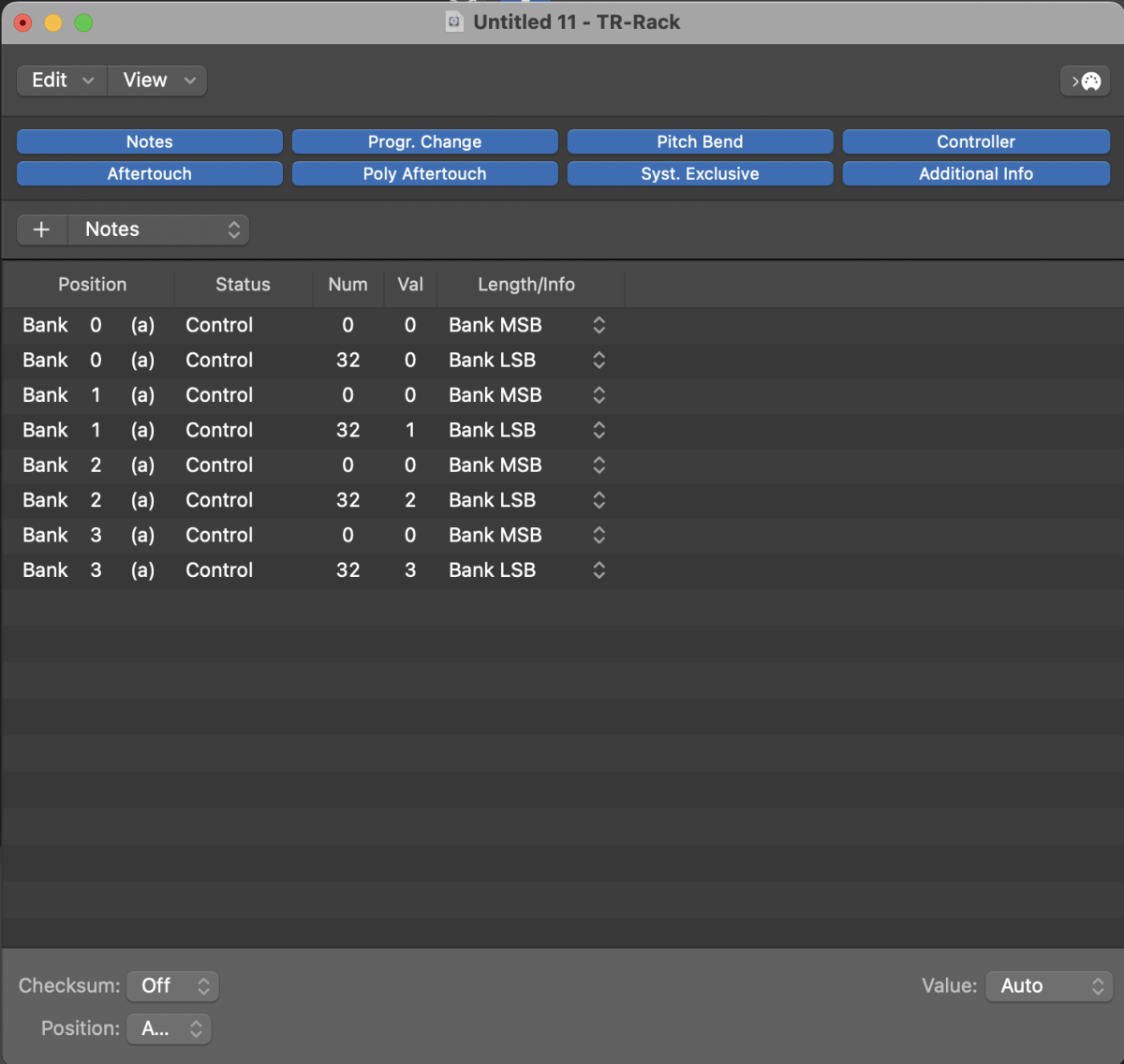
Task: Open the Edit menu
Action: tap(62, 81)
